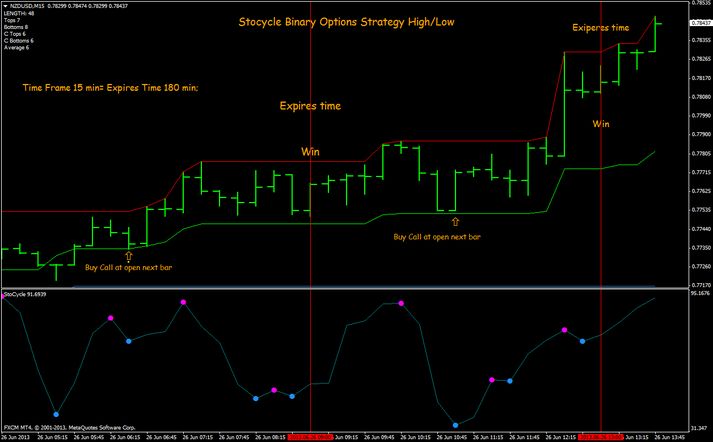Click the LENGTH: 48 indicator label
Image resolution: width=713 pixels, height=442 pixels.
click(19, 13)
